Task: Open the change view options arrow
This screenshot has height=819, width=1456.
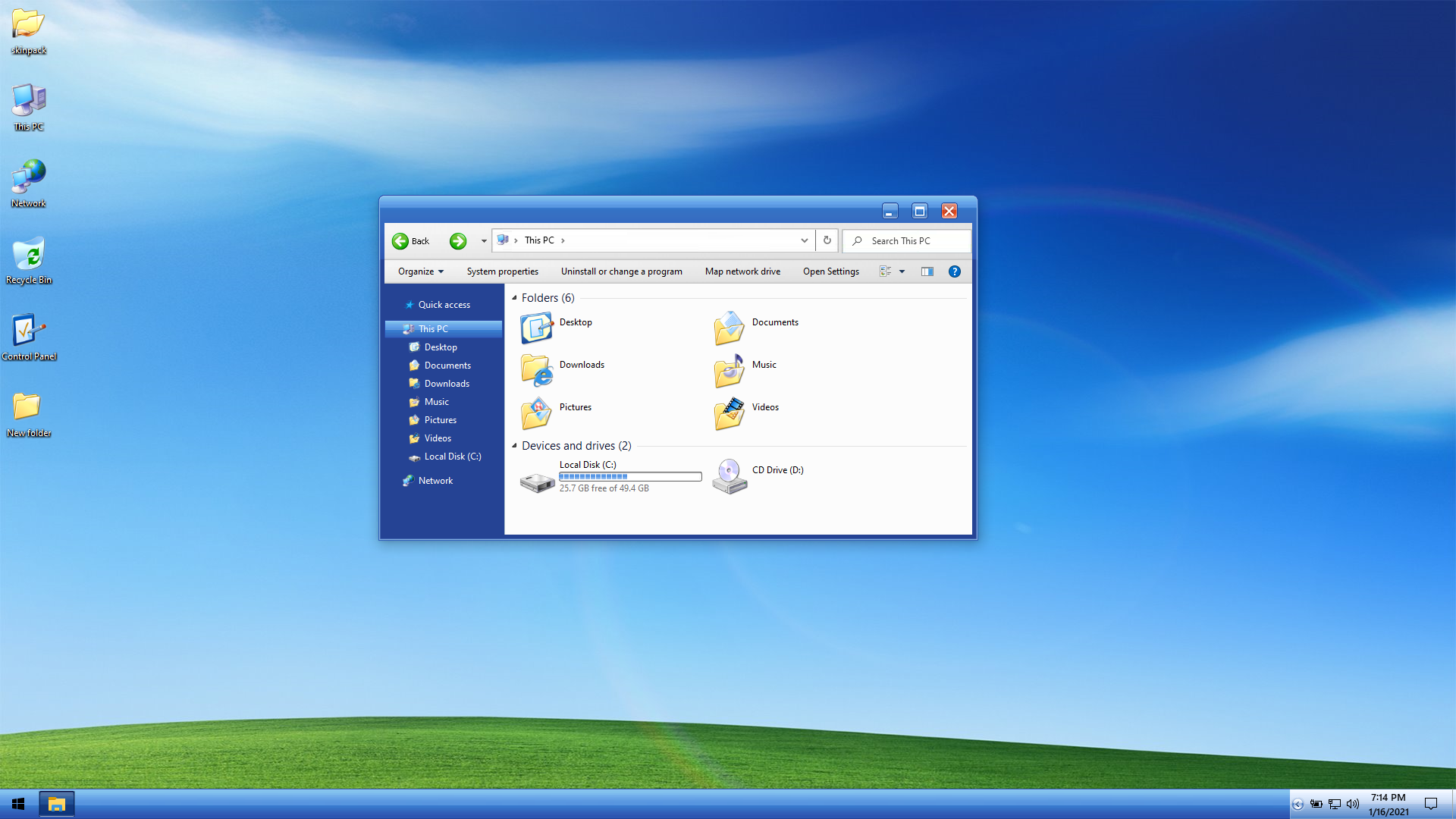Action: [902, 271]
